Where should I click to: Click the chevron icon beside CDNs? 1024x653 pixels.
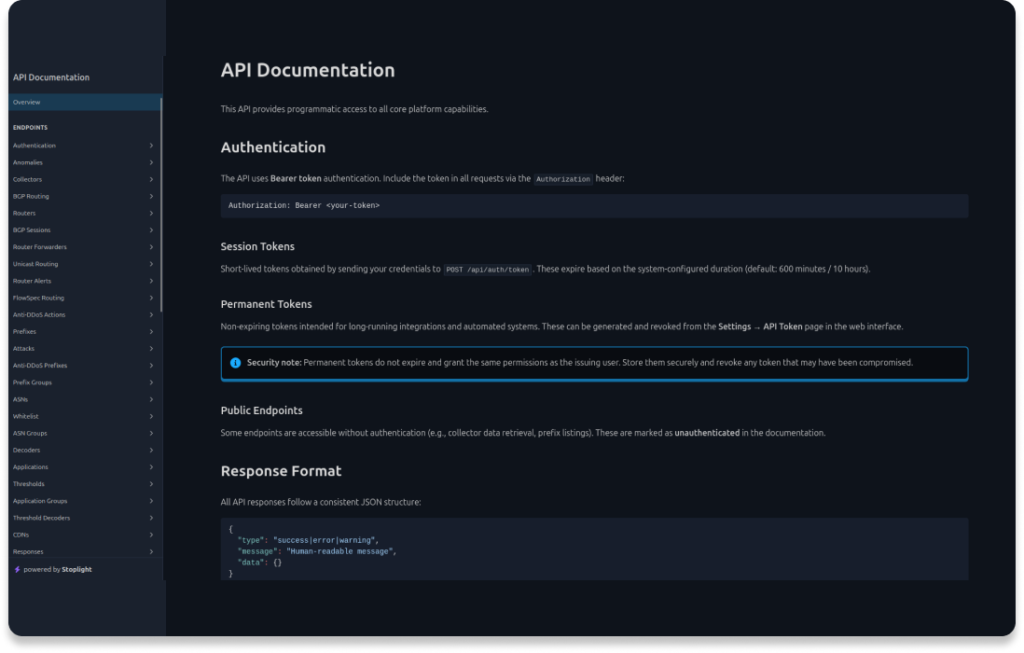tap(151, 535)
